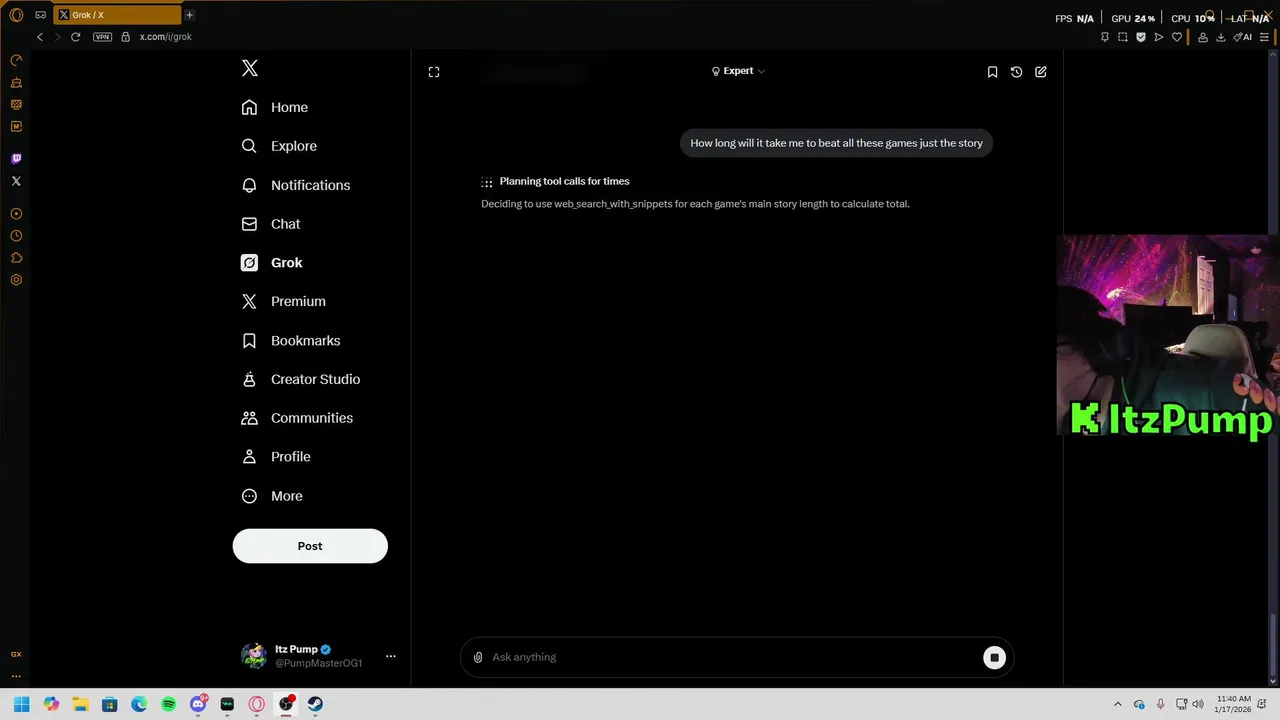Viewport: 1280px width, 720px height.
Task: Open Chat in the X sidebar
Action: click(x=271, y=224)
